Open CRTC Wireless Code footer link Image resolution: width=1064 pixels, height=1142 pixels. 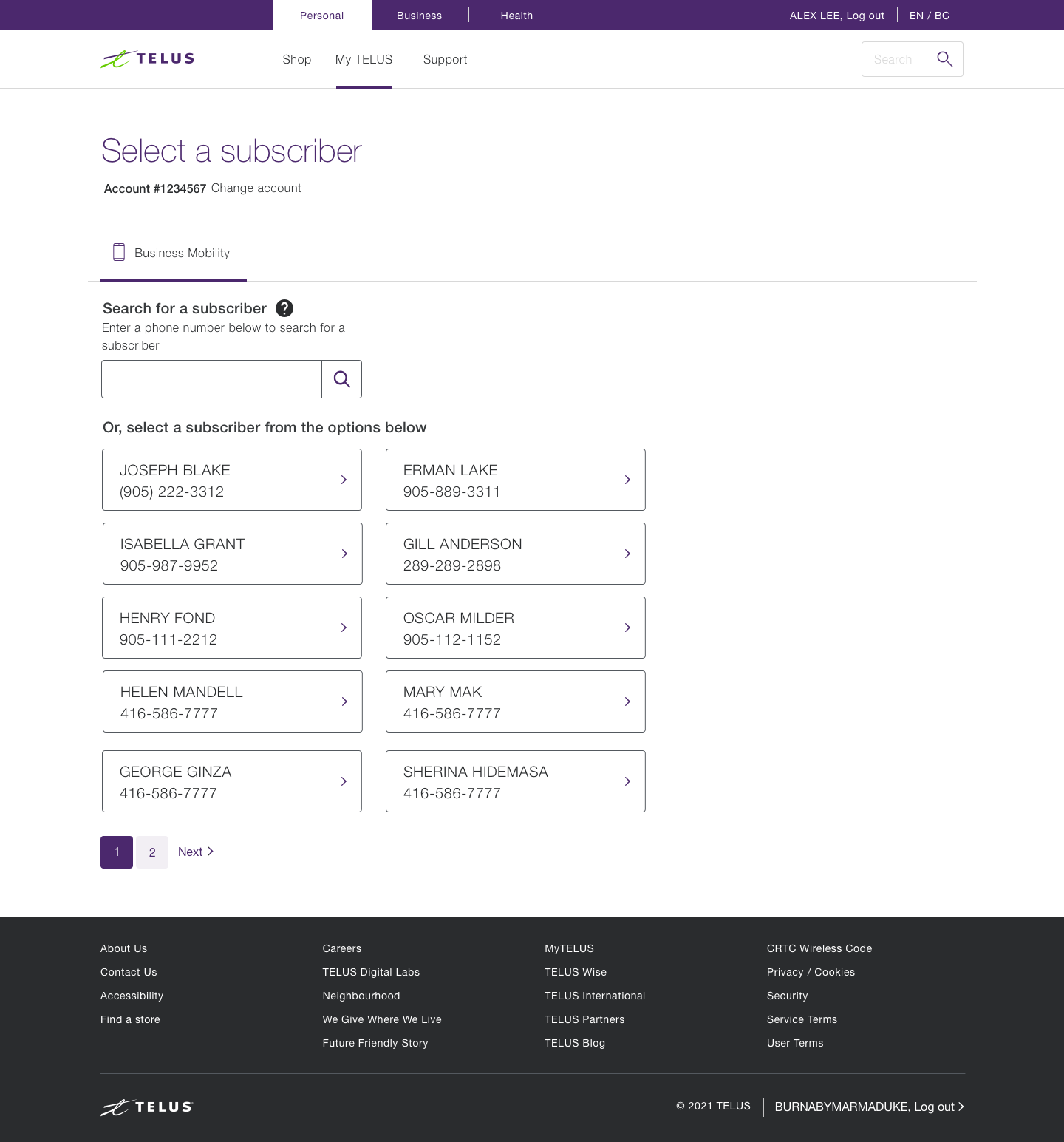(819, 948)
